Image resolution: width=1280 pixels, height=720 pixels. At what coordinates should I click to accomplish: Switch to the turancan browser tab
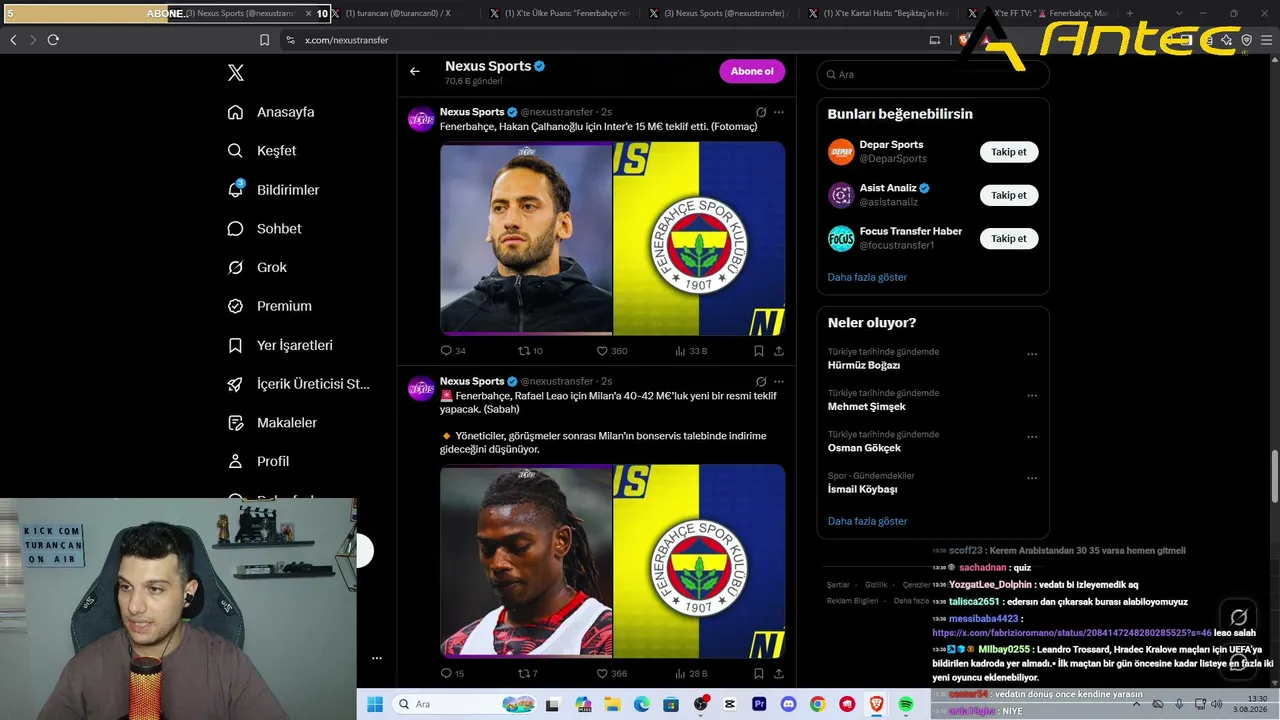pos(400,14)
